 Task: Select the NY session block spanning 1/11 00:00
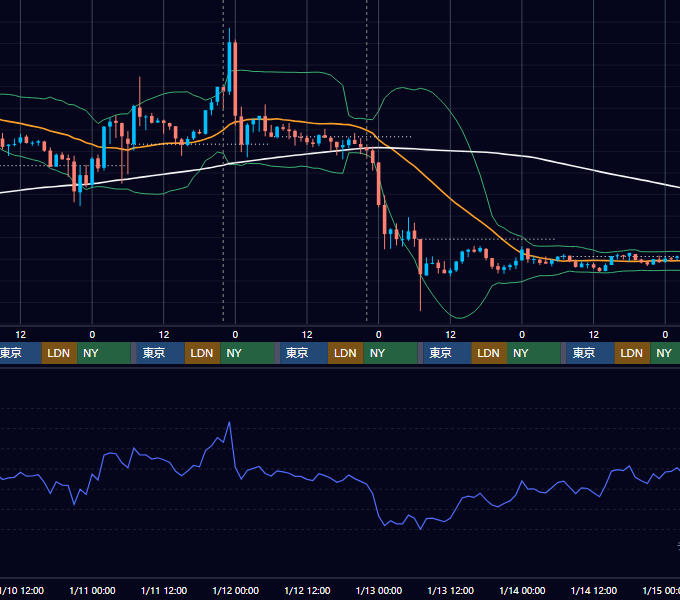tap(104, 353)
